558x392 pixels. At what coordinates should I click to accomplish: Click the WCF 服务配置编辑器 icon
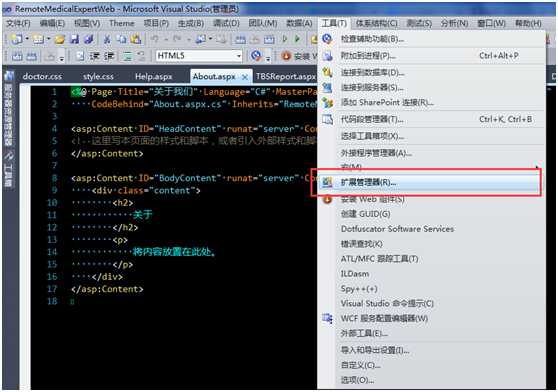pos(327,318)
